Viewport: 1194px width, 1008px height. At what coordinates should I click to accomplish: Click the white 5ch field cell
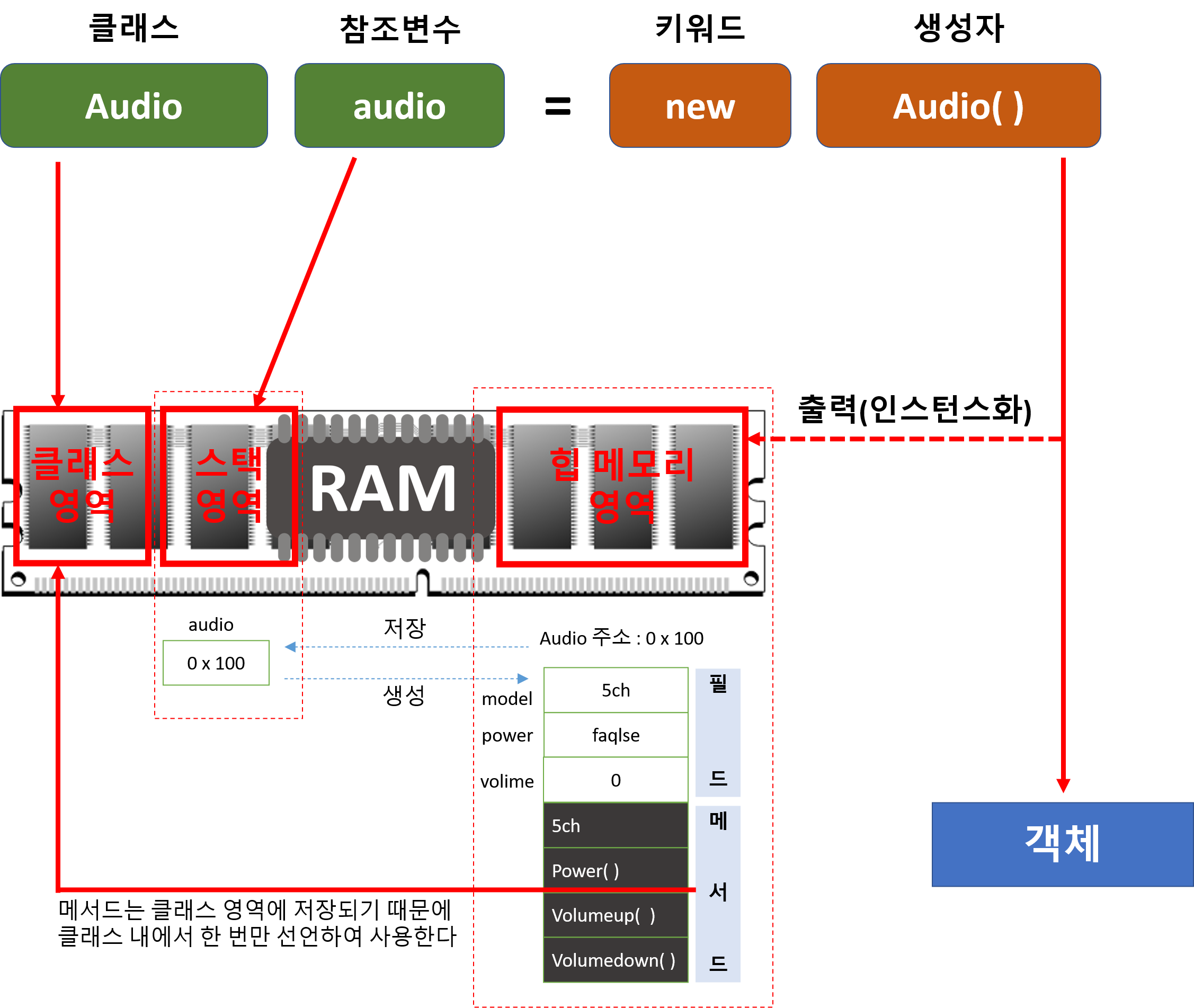615,690
